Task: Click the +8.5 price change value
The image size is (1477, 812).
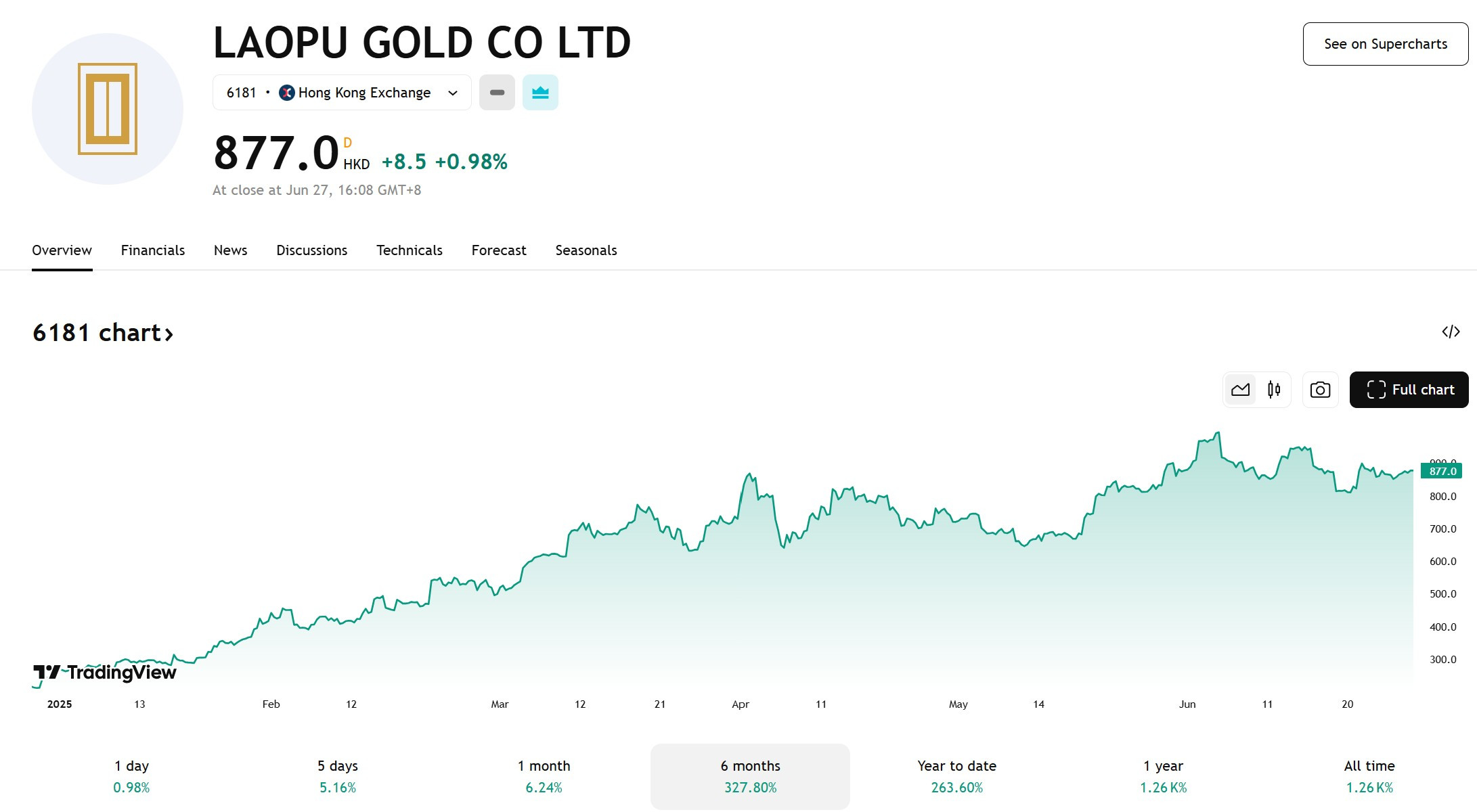Action: pyautogui.click(x=404, y=162)
